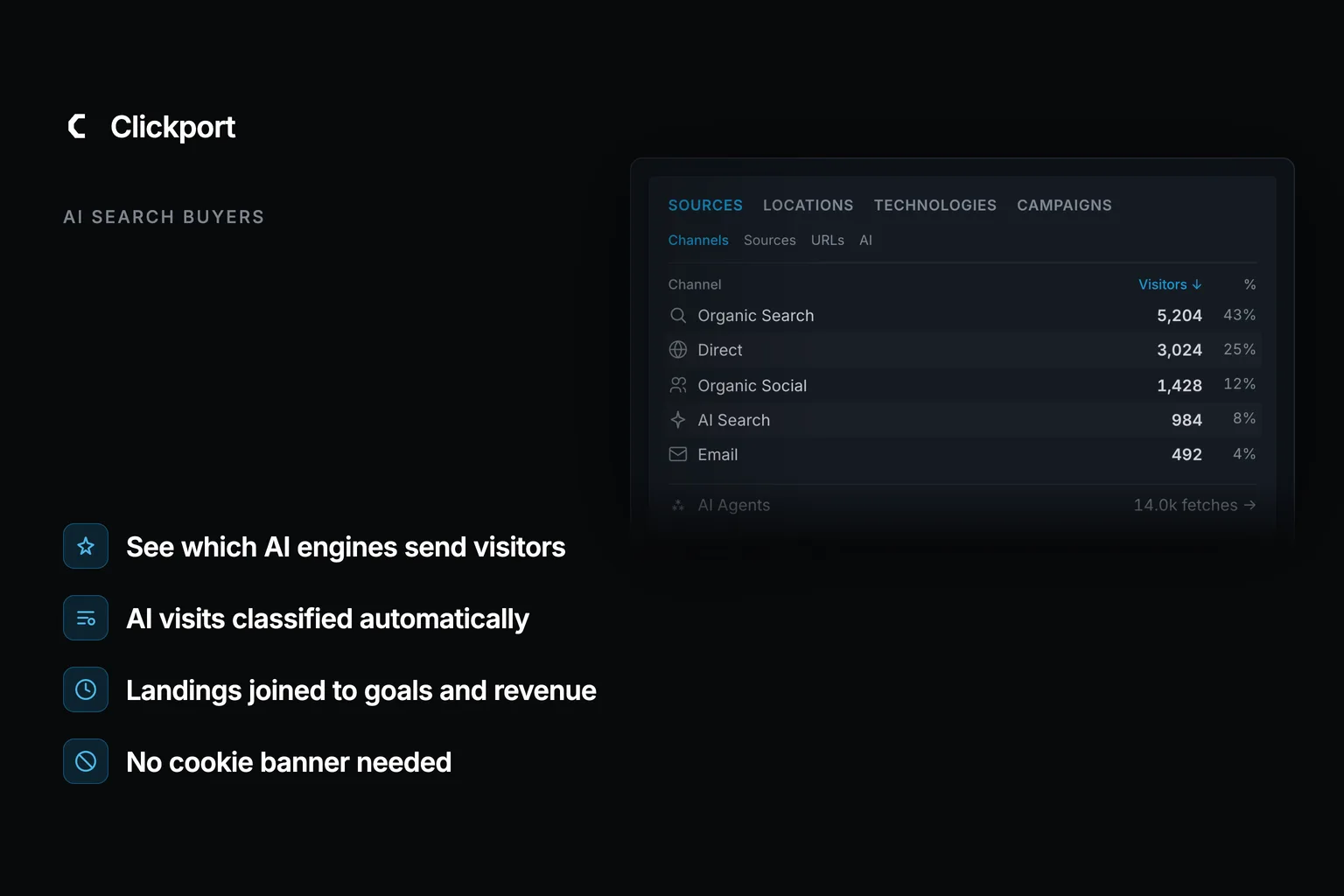Click the clock icon beside Landings joined
Image resolution: width=1344 pixels, height=896 pixels.
(x=86, y=689)
